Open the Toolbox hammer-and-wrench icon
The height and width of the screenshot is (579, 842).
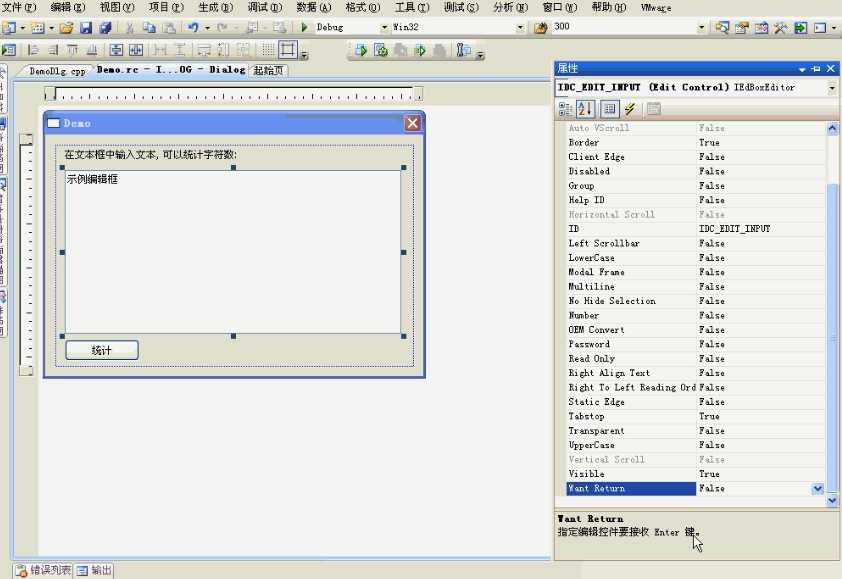[780, 27]
